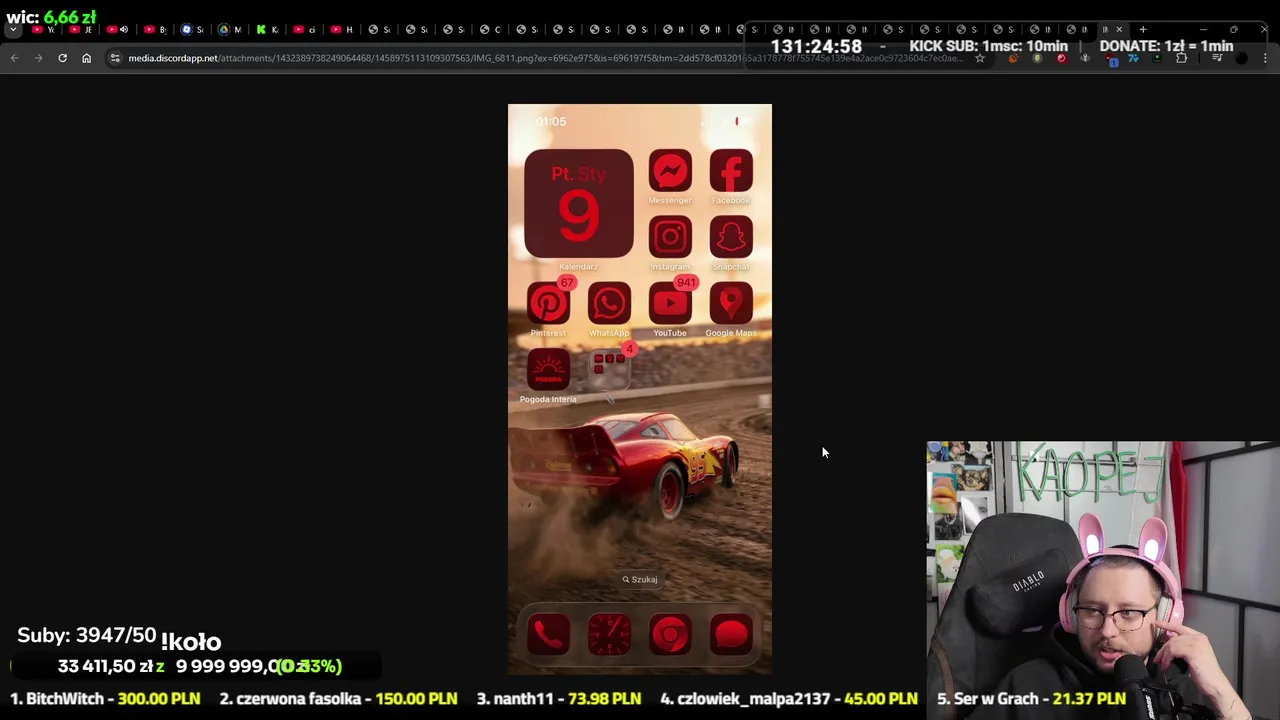The width and height of the screenshot is (1280, 720).
Task: Open the app folder with badge 4
Action: [609, 368]
